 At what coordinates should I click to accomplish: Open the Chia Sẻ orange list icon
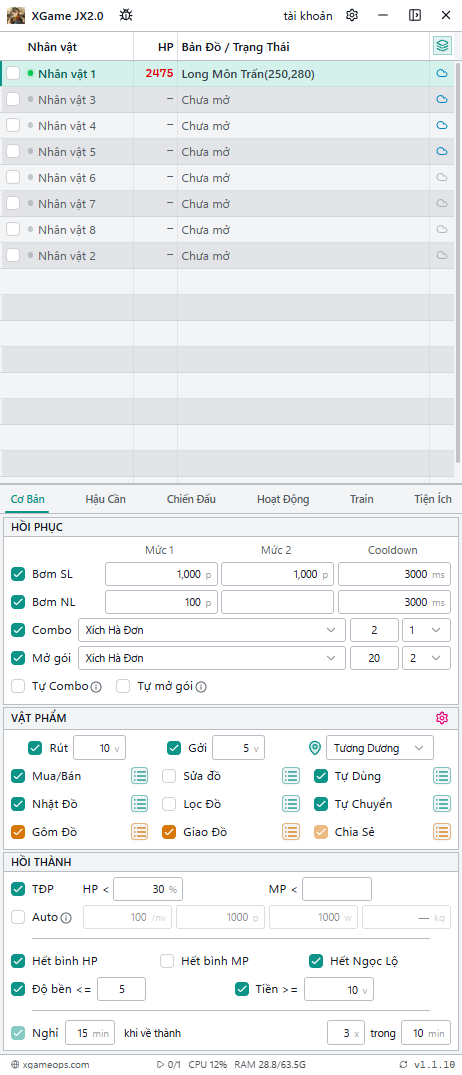[x=442, y=832]
